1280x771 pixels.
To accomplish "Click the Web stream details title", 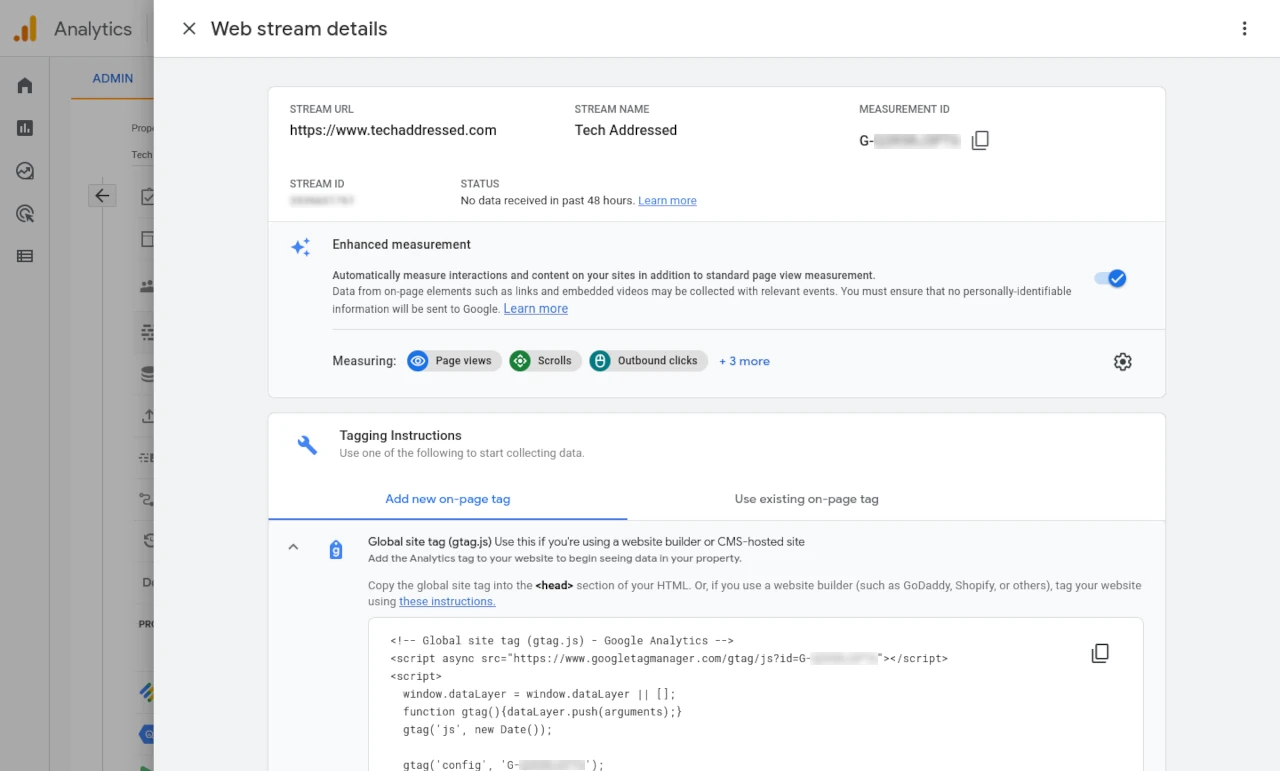I will point(299,29).
